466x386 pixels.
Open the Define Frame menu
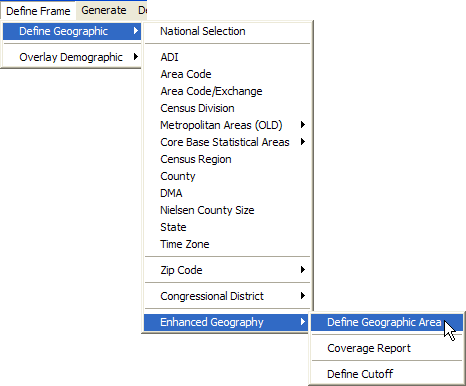tap(38, 11)
